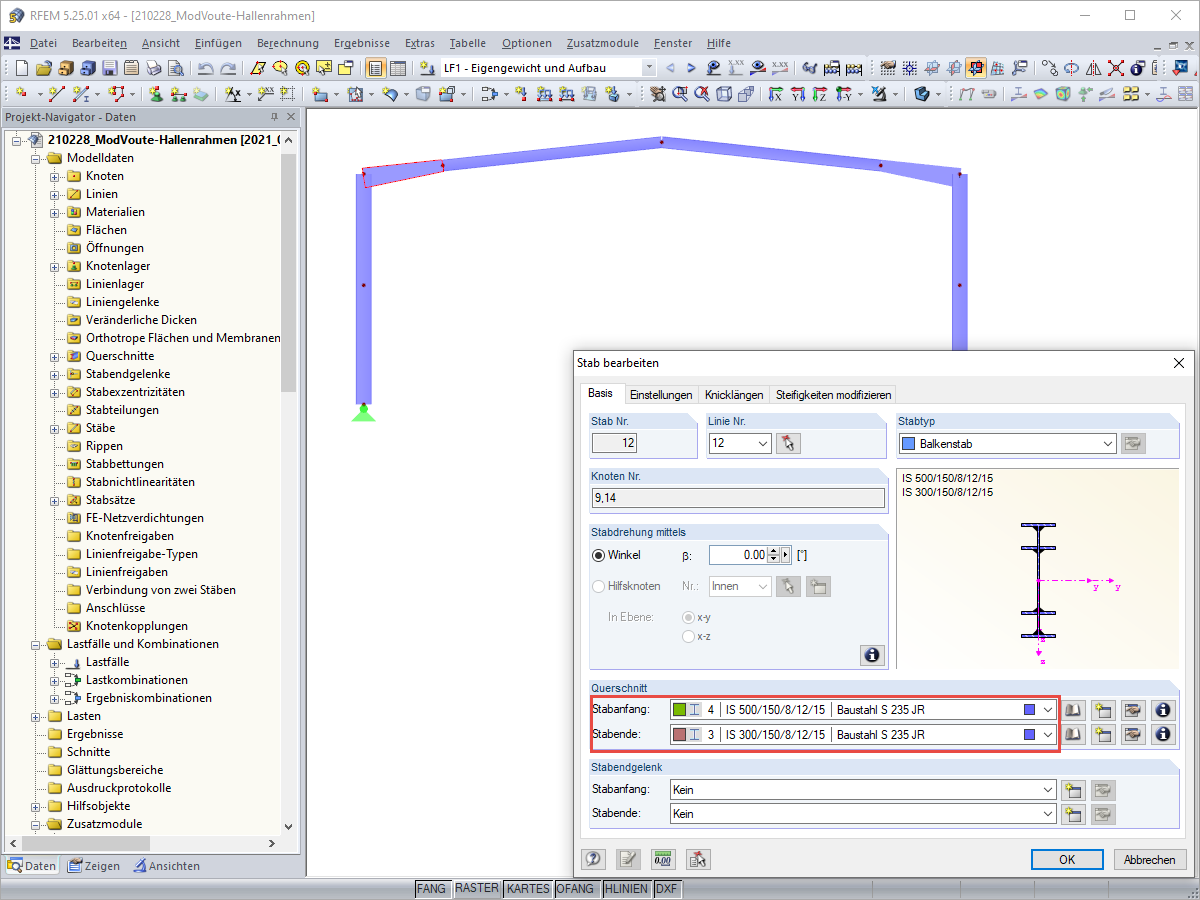Click the Undo arrow icon
Image resolution: width=1200 pixels, height=900 pixels.
(x=206, y=68)
